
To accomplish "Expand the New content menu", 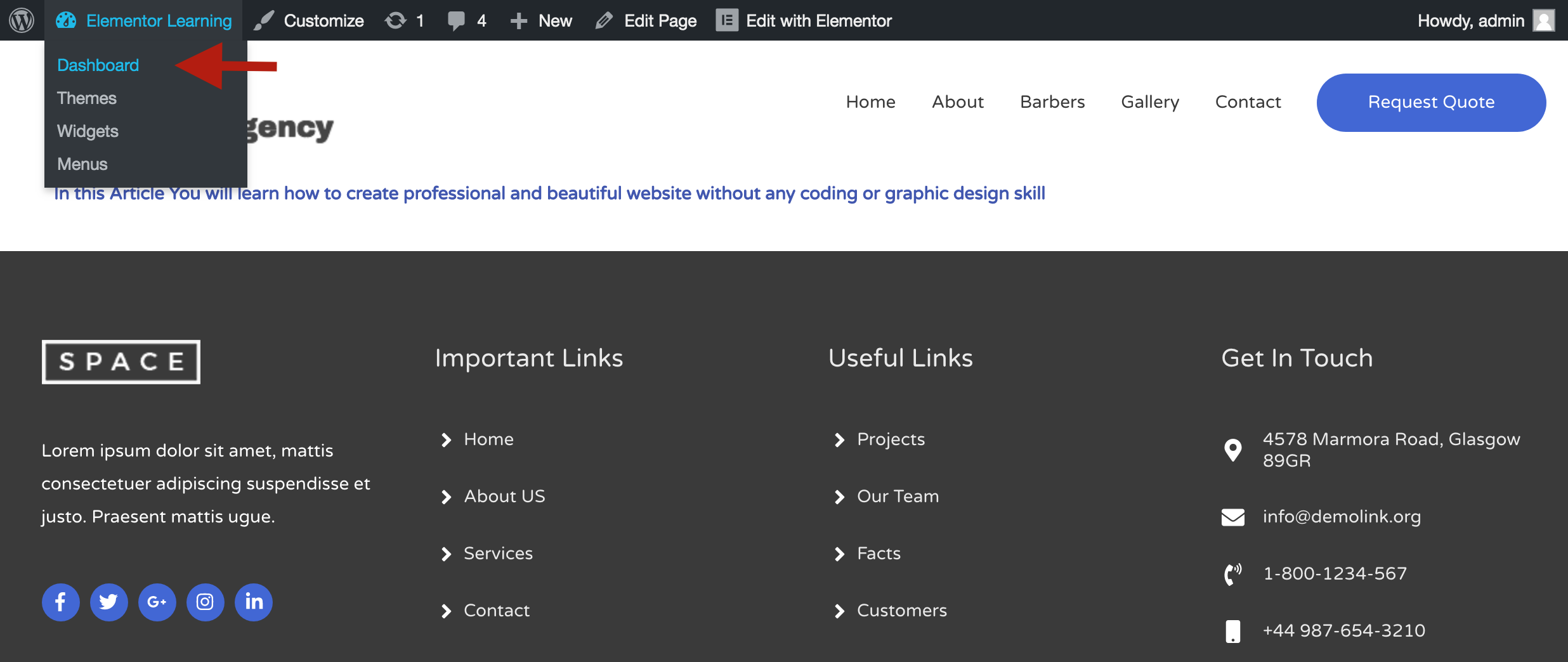I will [x=541, y=20].
